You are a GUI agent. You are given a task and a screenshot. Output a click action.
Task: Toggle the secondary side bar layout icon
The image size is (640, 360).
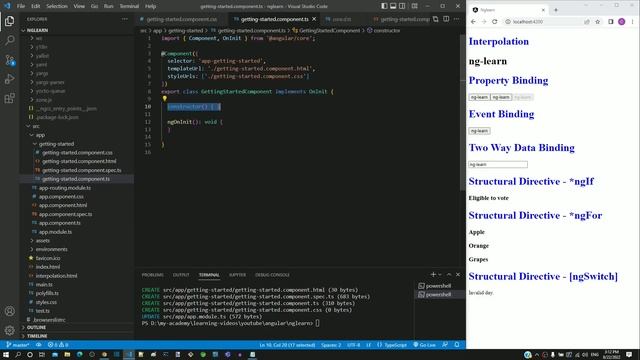[402, 6]
